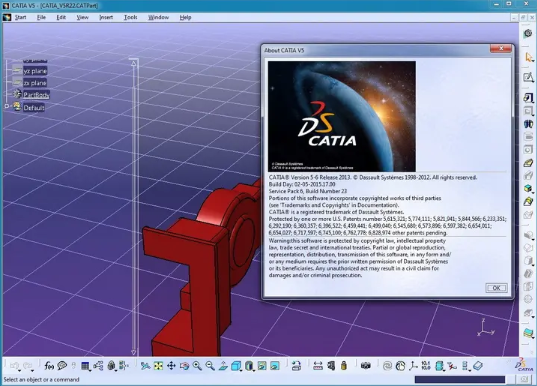
Task: Expand the Default tree node
Action: pyautogui.click(x=7, y=107)
